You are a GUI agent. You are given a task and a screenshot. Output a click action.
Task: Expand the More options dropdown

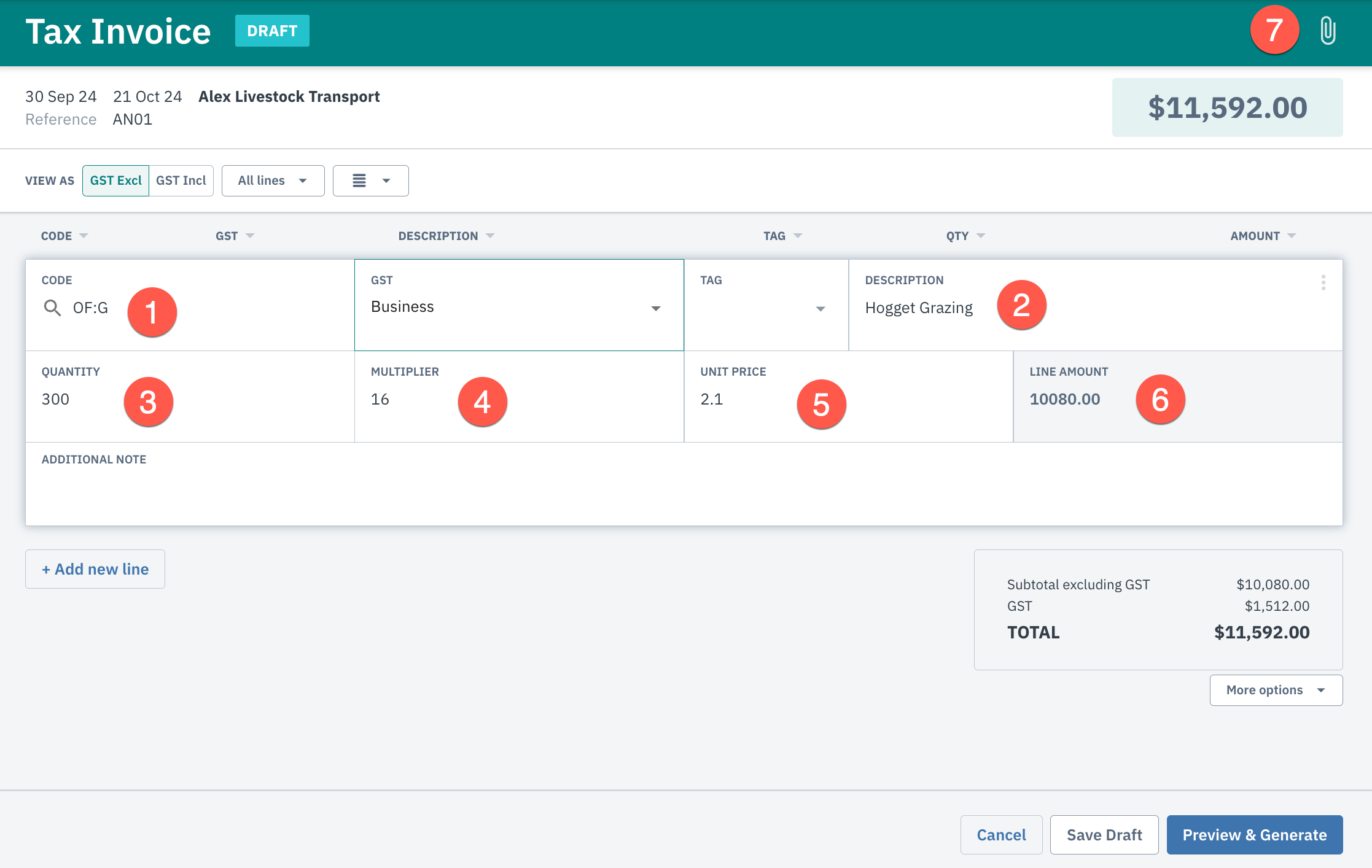(x=1275, y=690)
